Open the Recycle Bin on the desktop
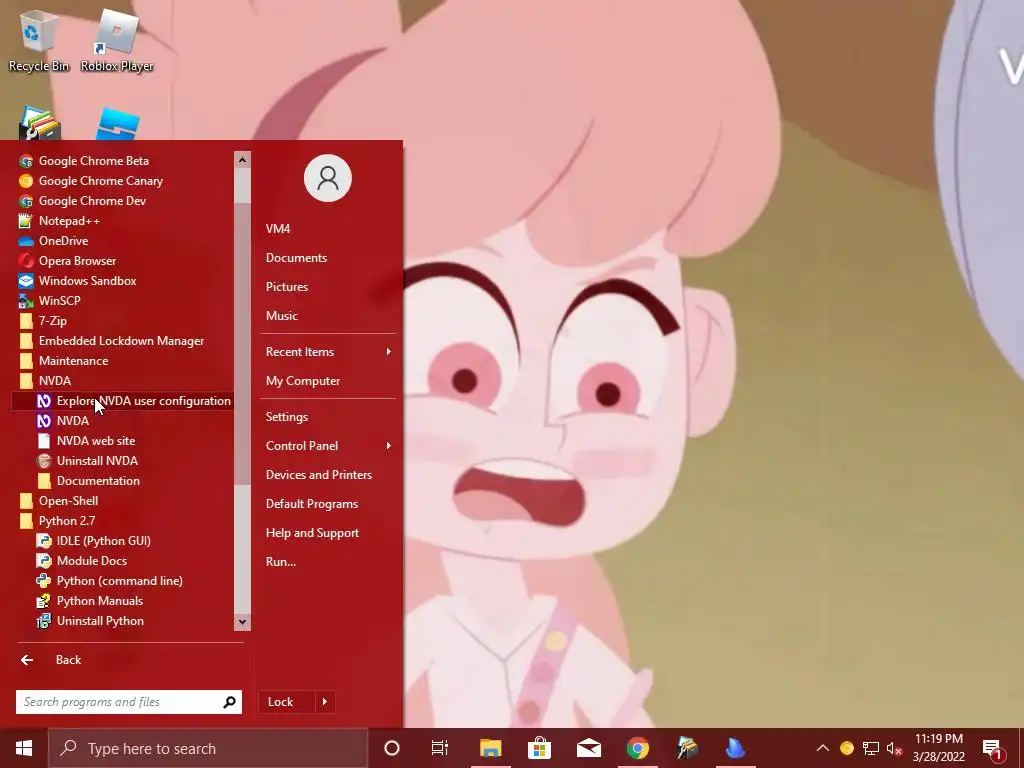 [39, 40]
